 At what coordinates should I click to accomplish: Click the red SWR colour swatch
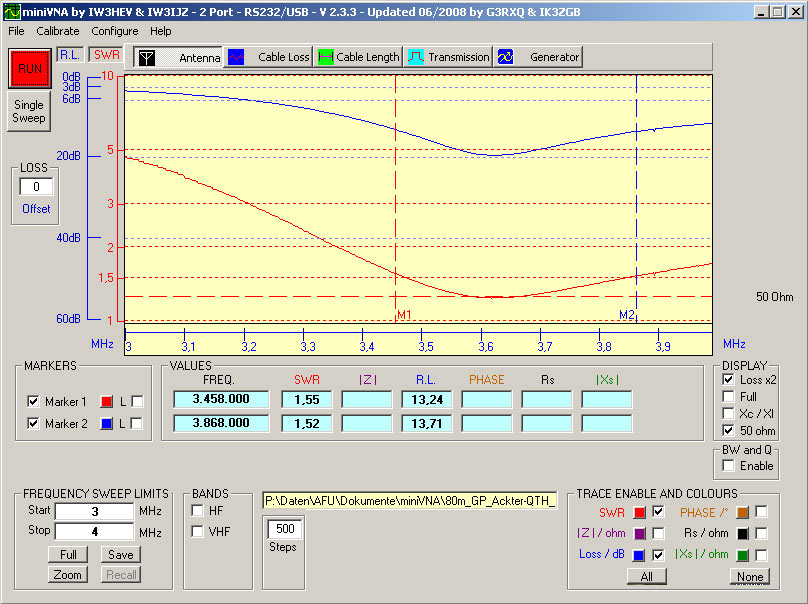(639, 512)
